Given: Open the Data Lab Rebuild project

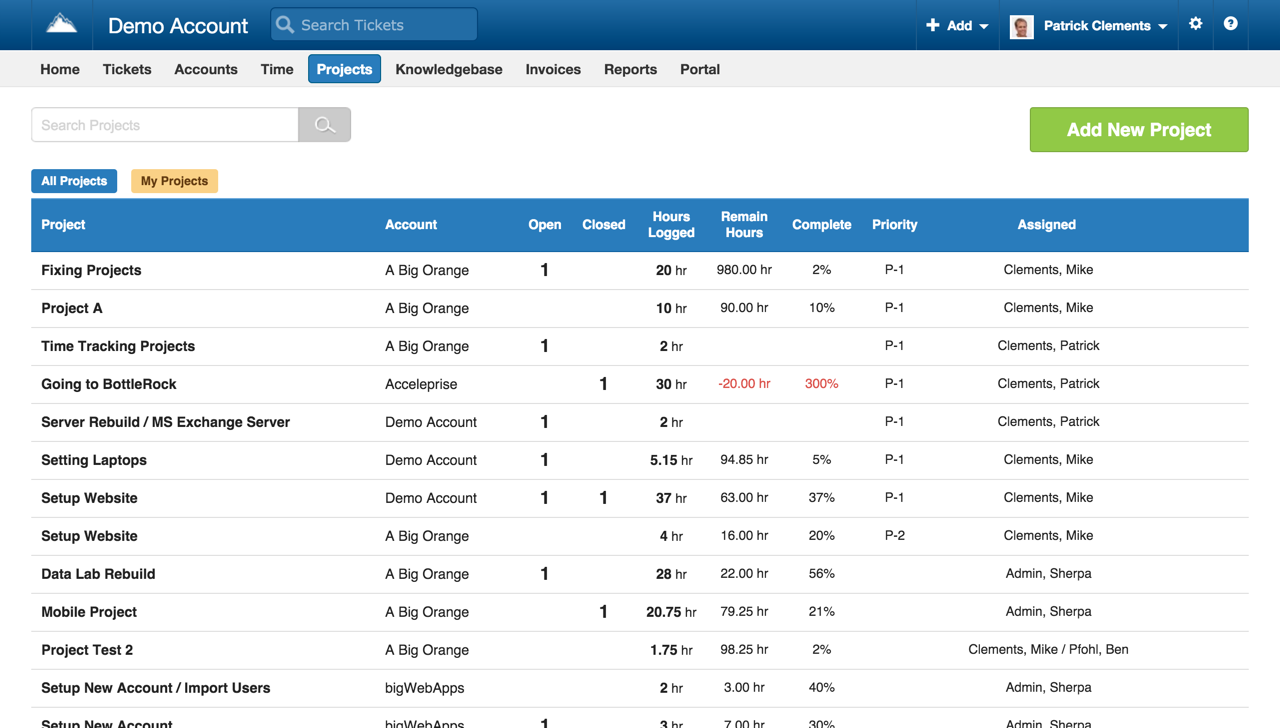Looking at the screenshot, I should tap(98, 574).
